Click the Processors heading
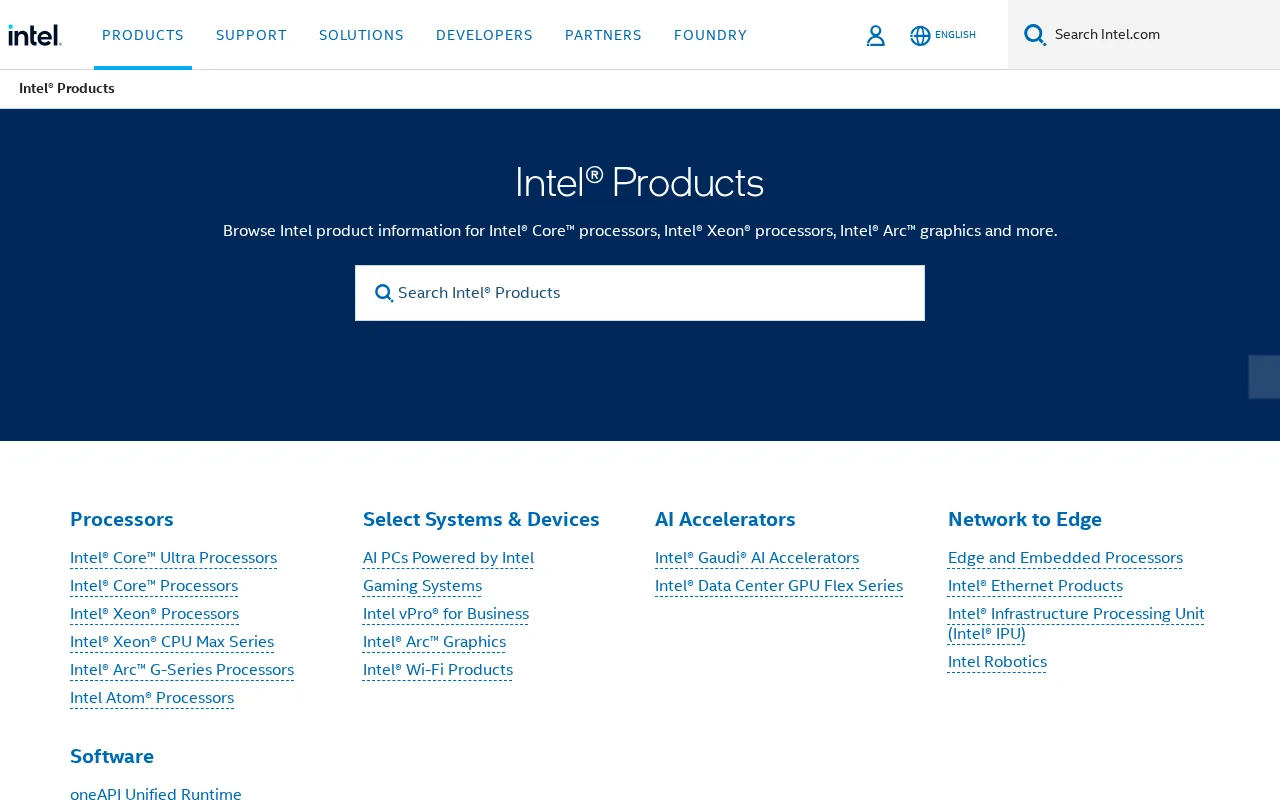1280x800 pixels. tap(122, 519)
